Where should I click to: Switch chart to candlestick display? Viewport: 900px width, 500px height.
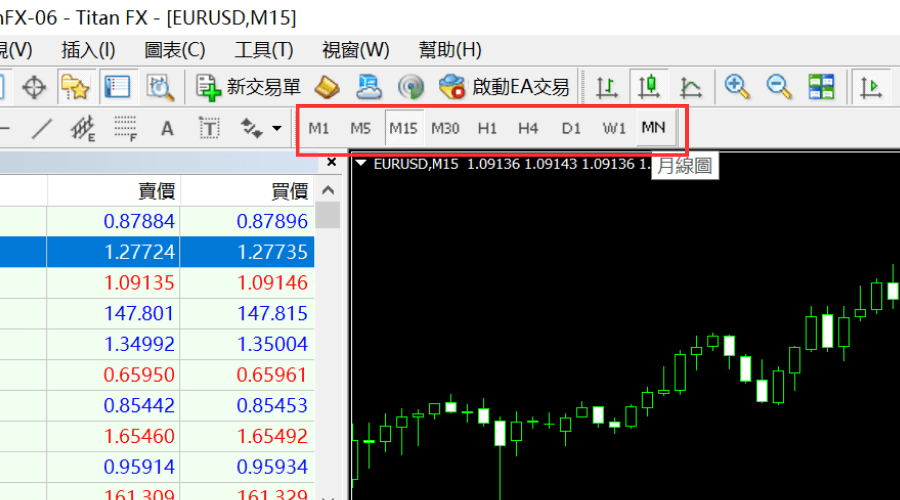tap(649, 87)
